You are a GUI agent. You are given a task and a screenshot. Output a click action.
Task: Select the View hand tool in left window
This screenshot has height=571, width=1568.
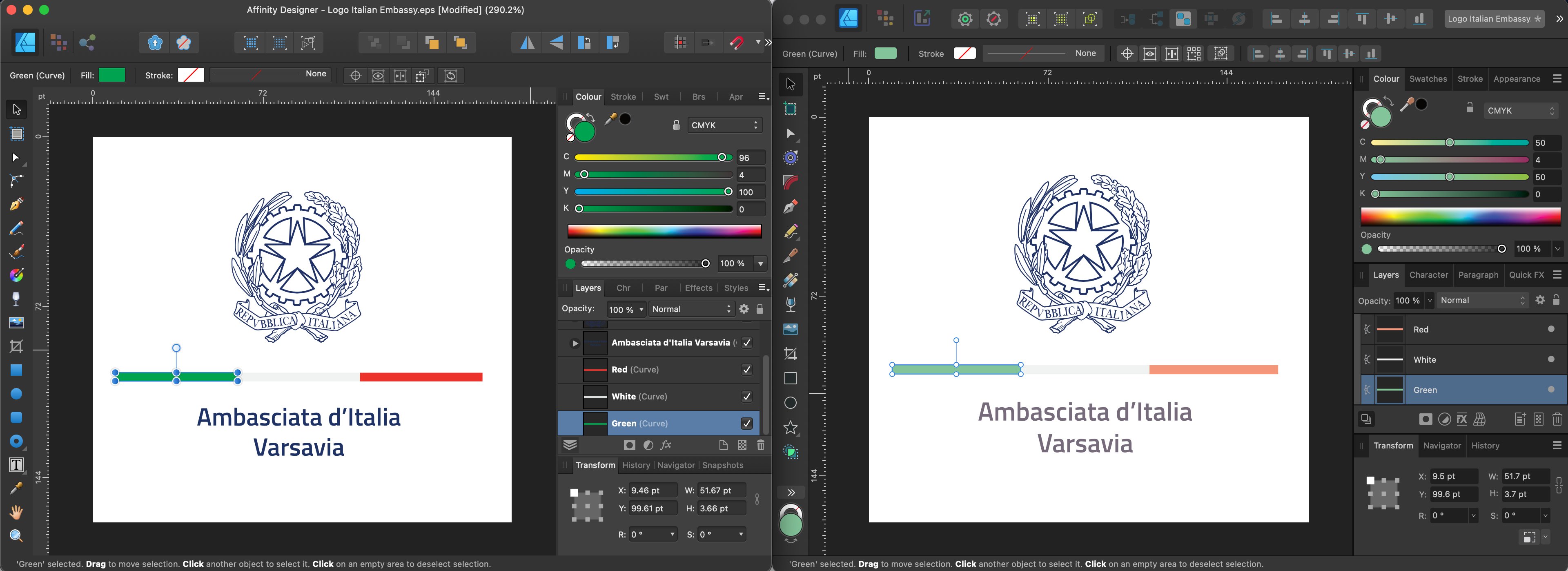point(16,512)
